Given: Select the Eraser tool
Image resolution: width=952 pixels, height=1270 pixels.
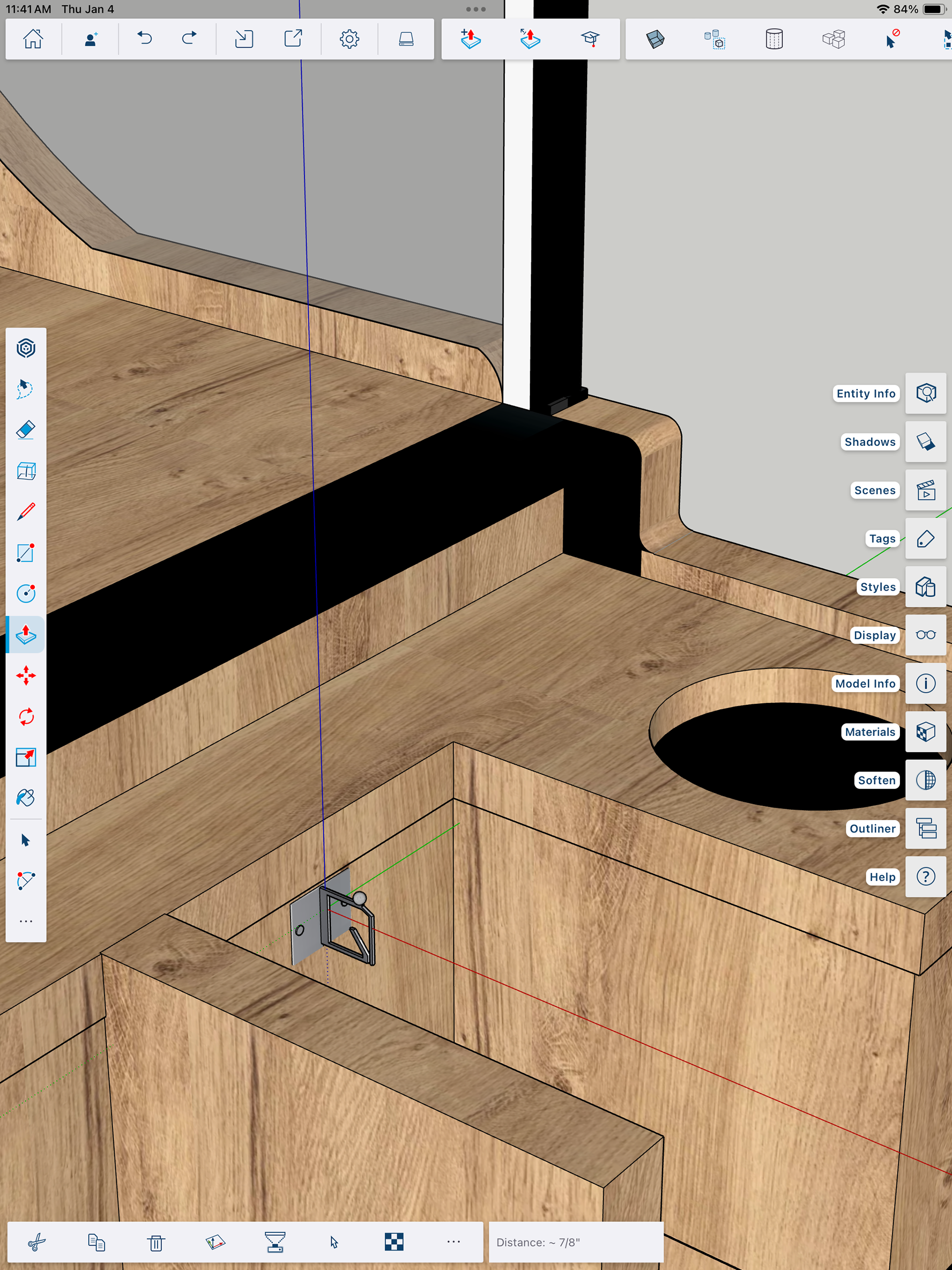Looking at the screenshot, I should (26, 429).
